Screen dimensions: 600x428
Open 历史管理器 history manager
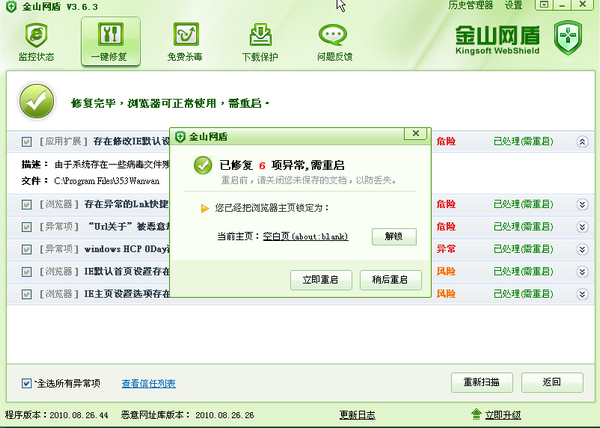[x=471, y=5]
